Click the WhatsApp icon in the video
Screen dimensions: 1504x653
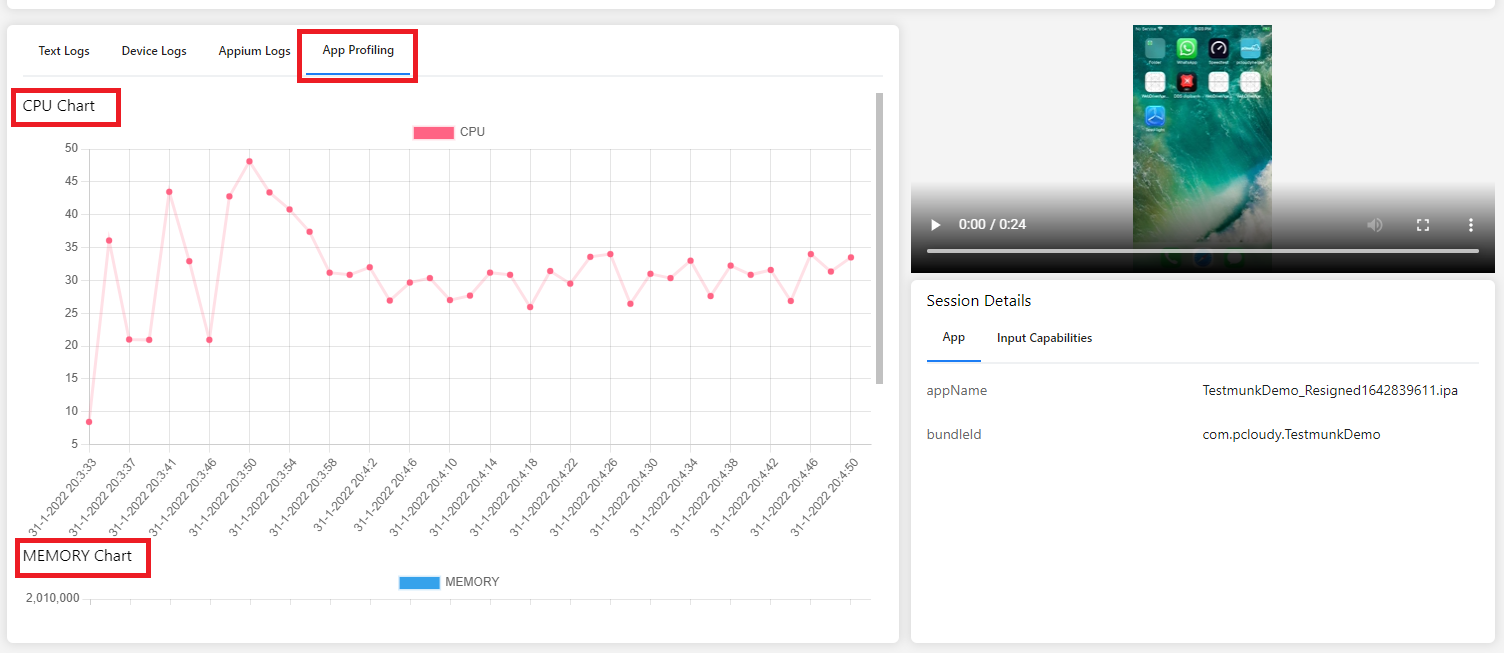pos(1187,49)
